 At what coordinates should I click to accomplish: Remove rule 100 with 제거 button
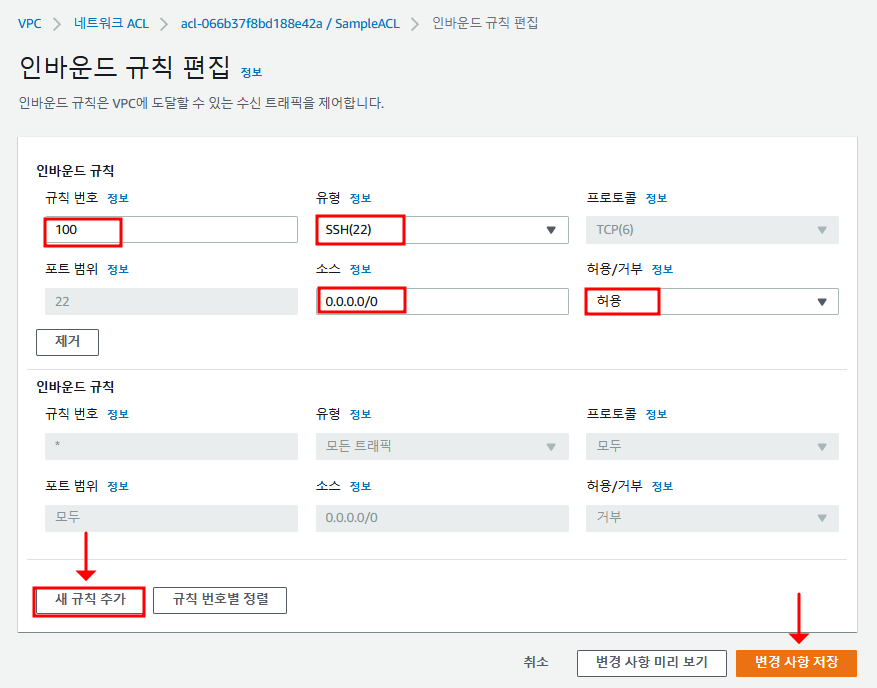(x=67, y=342)
